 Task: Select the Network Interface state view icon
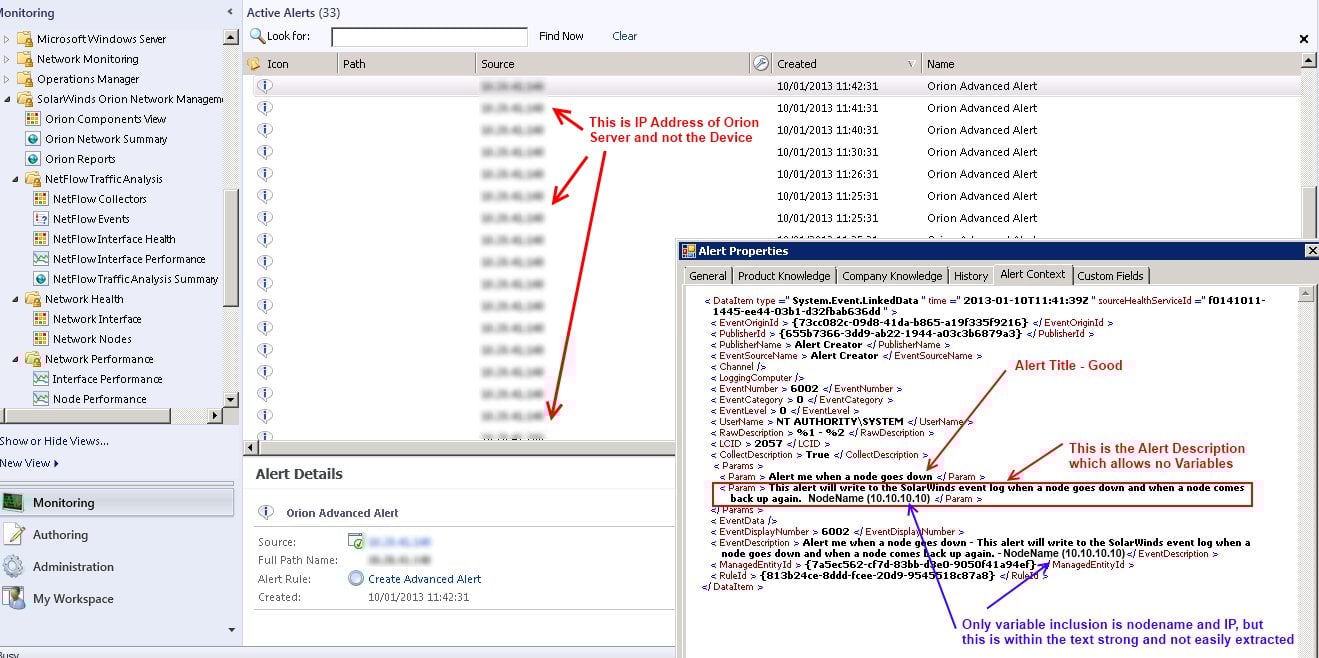(x=41, y=319)
